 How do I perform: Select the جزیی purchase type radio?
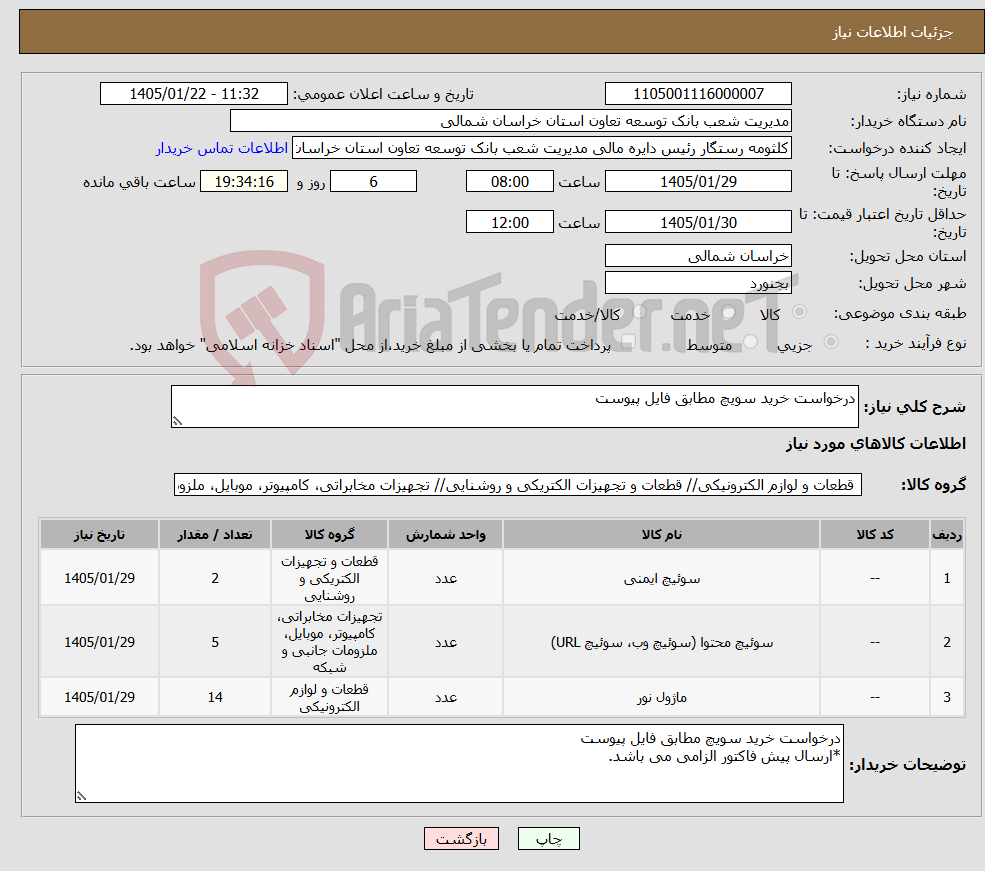point(831,342)
